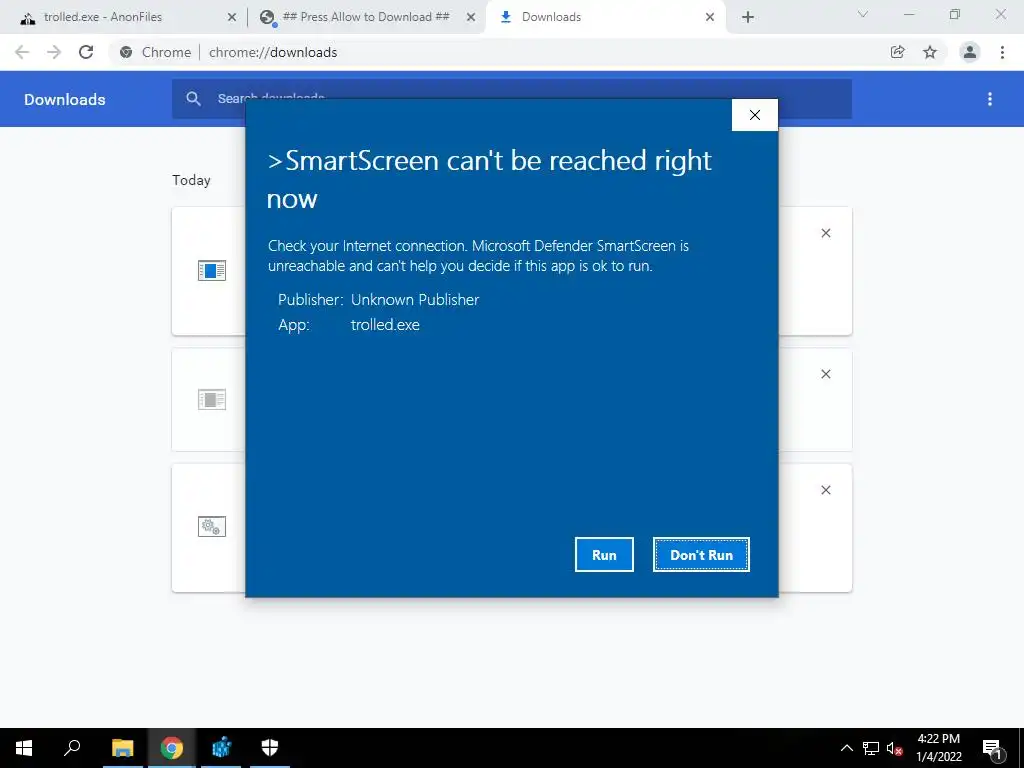The width and height of the screenshot is (1024, 768).
Task: Click the search downloads magnifier icon
Action: 193,99
